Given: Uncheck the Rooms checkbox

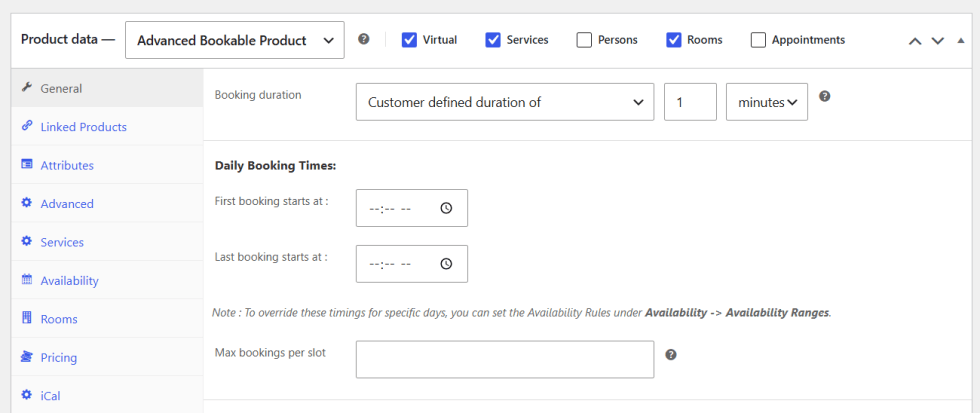Looking at the screenshot, I should [674, 40].
